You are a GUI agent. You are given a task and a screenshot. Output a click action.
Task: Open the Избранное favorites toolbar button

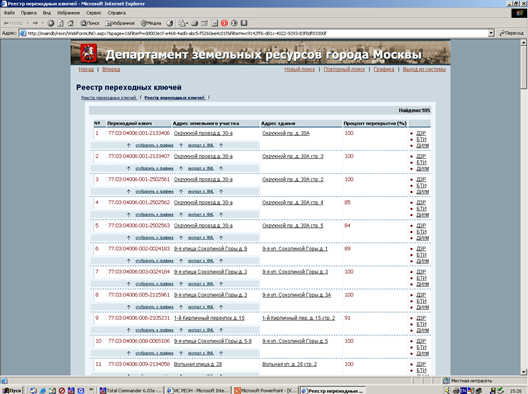pyautogui.click(x=120, y=23)
